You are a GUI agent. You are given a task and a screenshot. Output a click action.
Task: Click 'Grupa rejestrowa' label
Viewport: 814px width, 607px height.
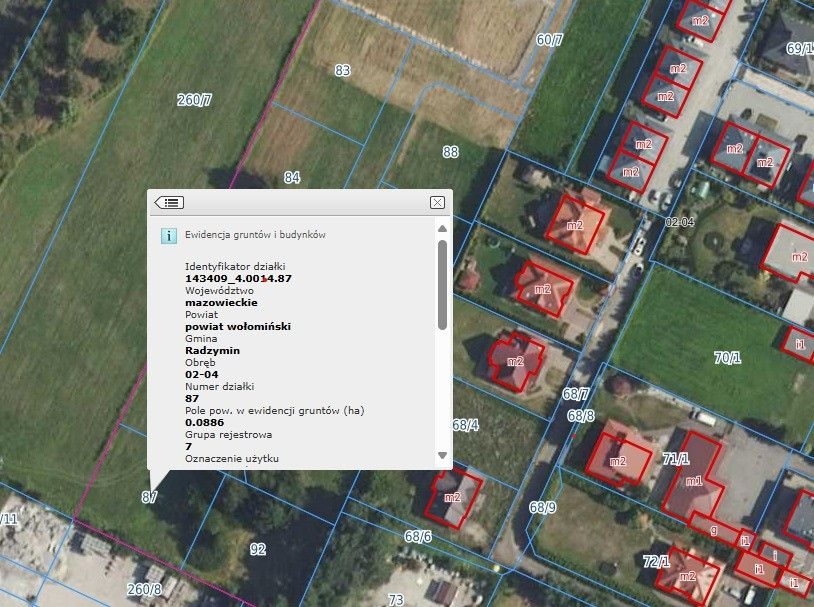[x=228, y=435]
